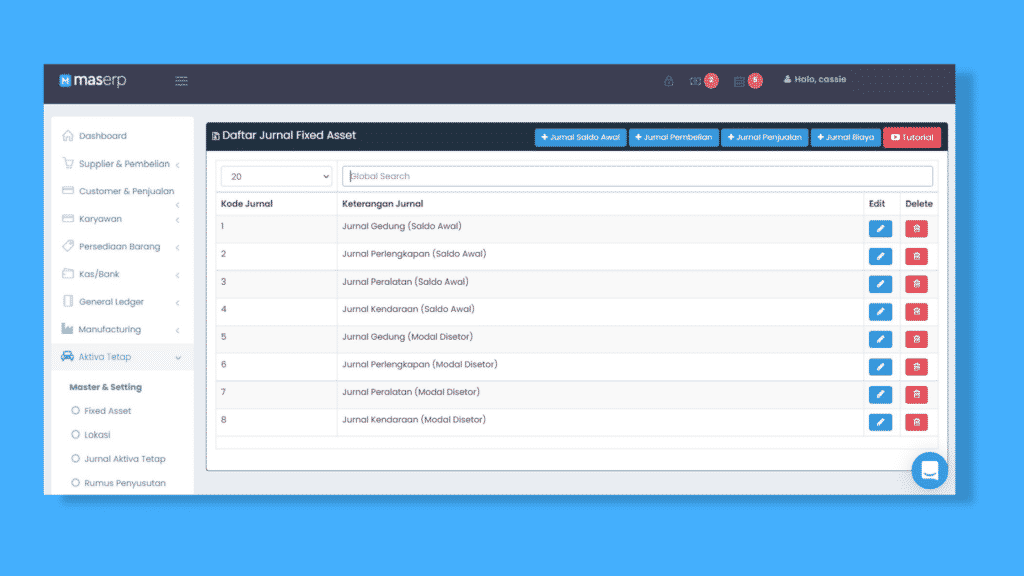This screenshot has width=1024, height=576.
Task: Click edit pencil for Jurnal Gedung (Saldo Awal)
Action: tap(880, 229)
